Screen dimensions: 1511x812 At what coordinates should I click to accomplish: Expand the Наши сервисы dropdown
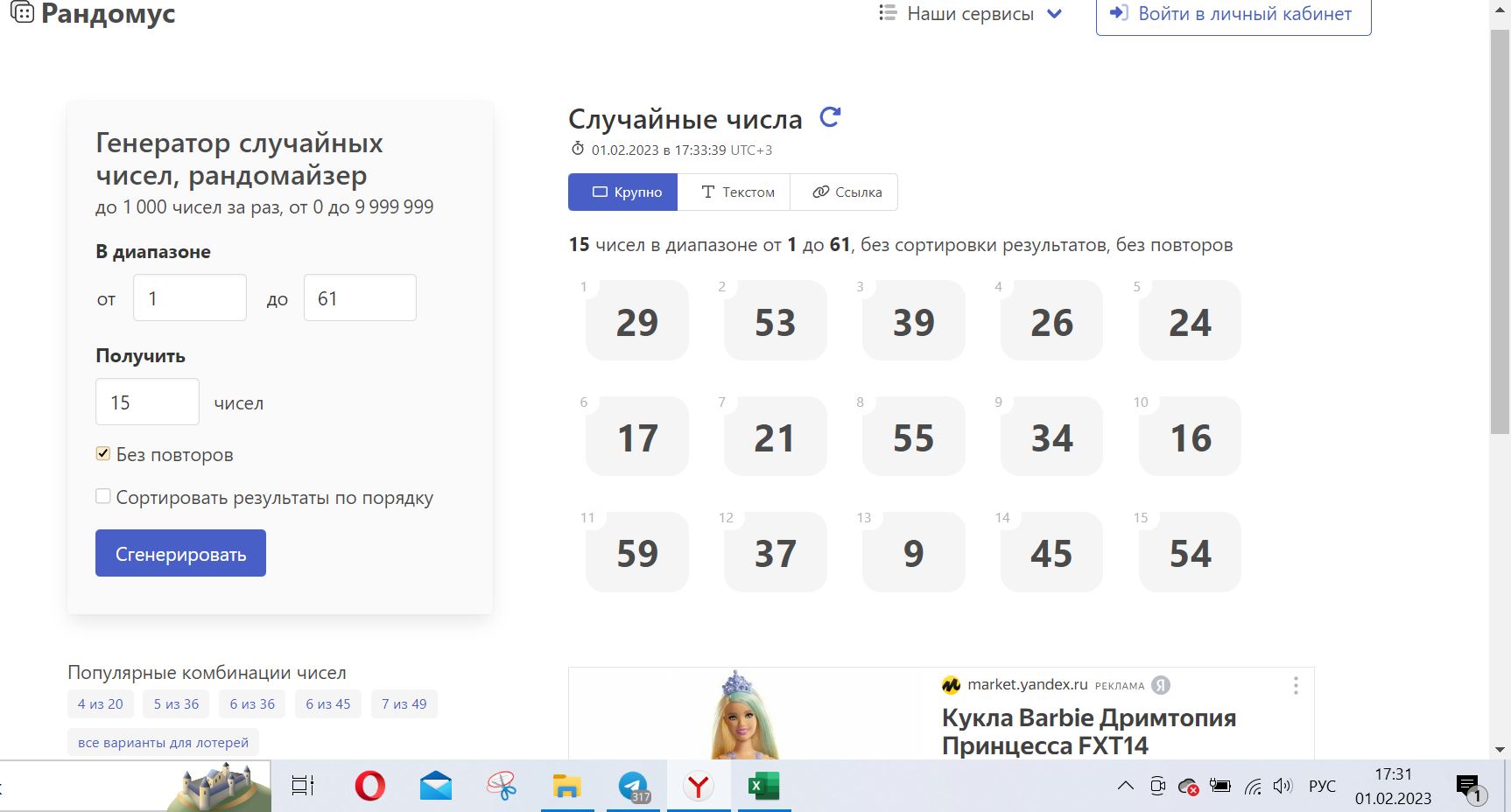pyautogui.click(x=970, y=14)
